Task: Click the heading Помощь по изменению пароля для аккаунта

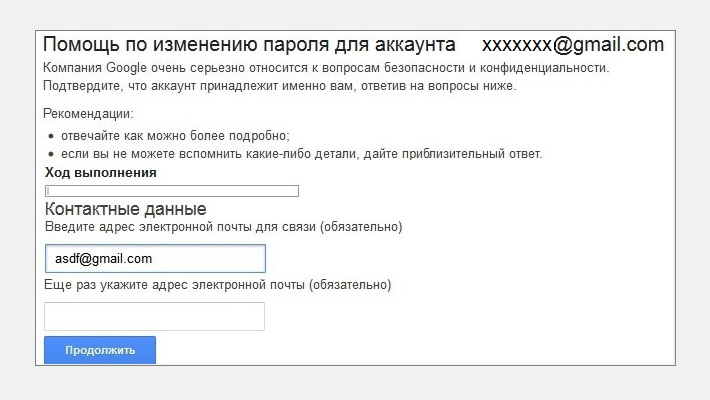Action: (x=249, y=45)
